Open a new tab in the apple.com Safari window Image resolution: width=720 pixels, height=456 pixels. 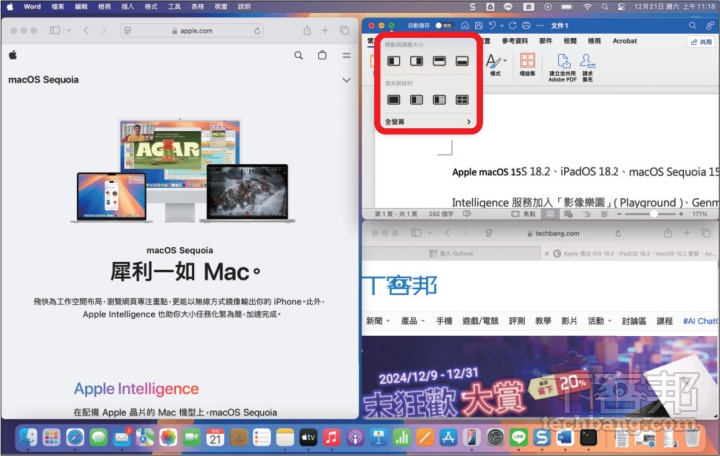[325, 30]
